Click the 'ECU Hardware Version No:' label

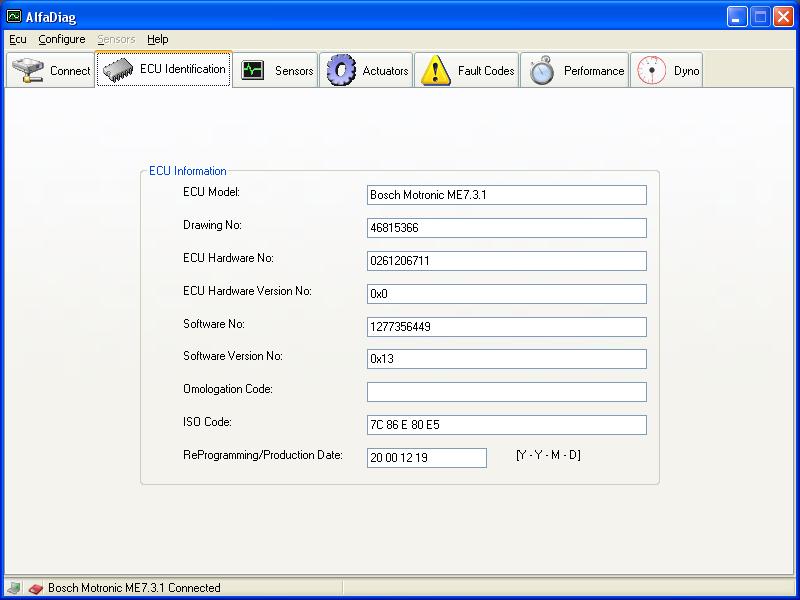point(247,291)
